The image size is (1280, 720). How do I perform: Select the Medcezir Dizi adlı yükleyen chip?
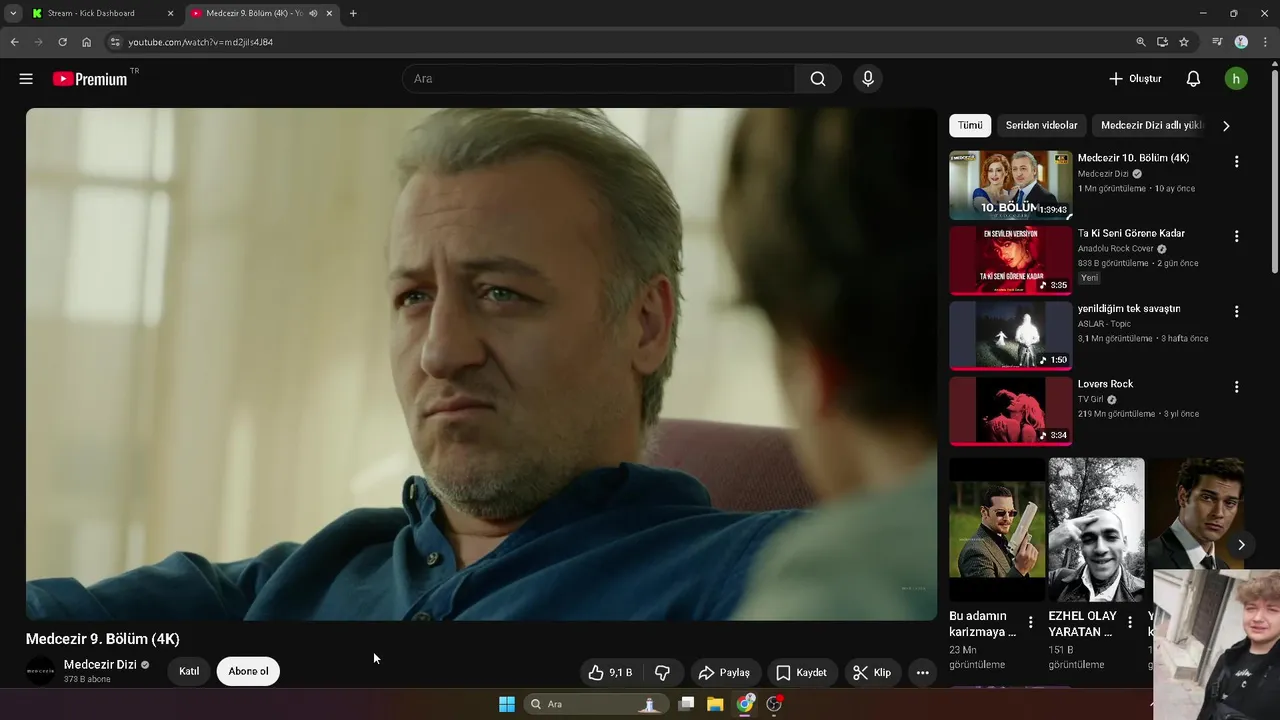[x=1150, y=125]
